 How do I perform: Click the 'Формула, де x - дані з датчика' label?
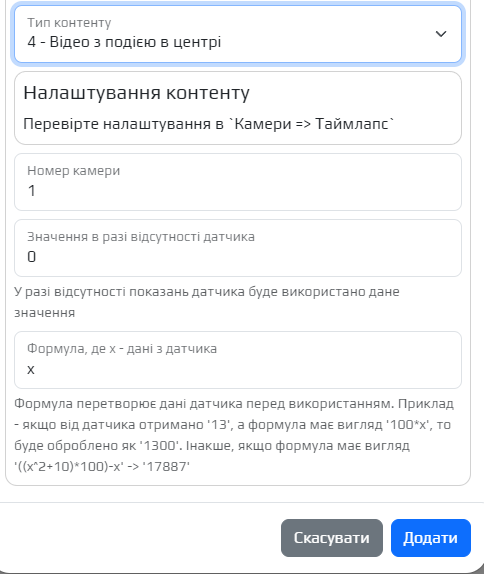pyautogui.click(x=122, y=349)
